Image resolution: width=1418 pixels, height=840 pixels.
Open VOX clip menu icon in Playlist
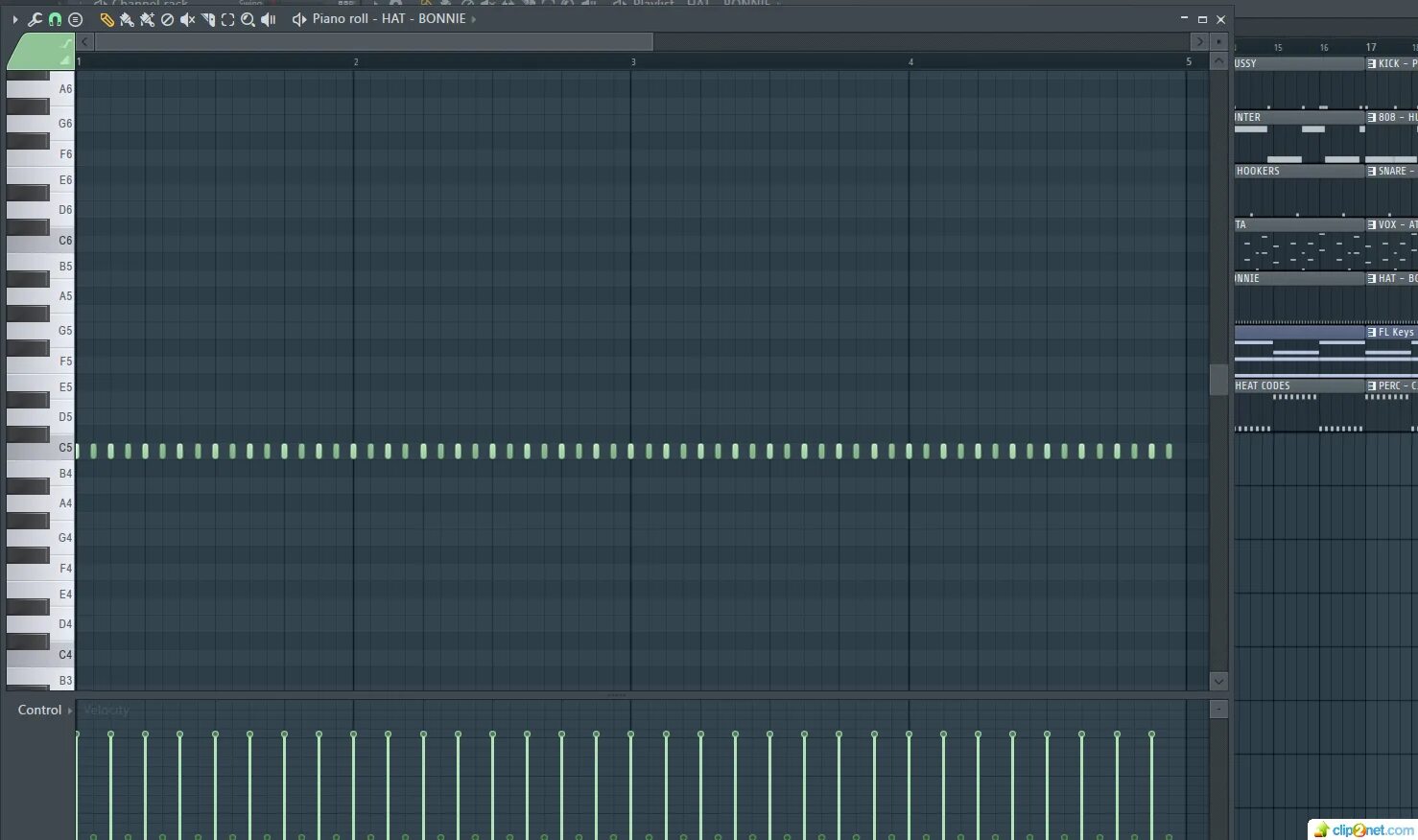pyautogui.click(x=1372, y=224)
